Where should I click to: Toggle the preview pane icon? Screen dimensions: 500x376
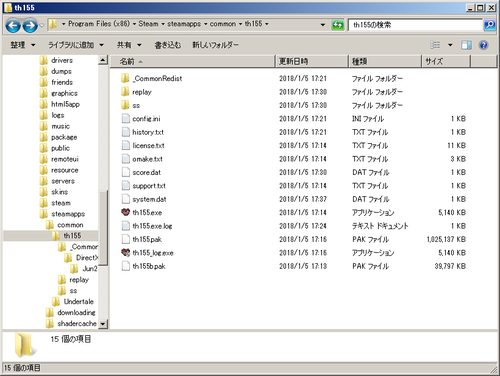[x=466, y=45]
